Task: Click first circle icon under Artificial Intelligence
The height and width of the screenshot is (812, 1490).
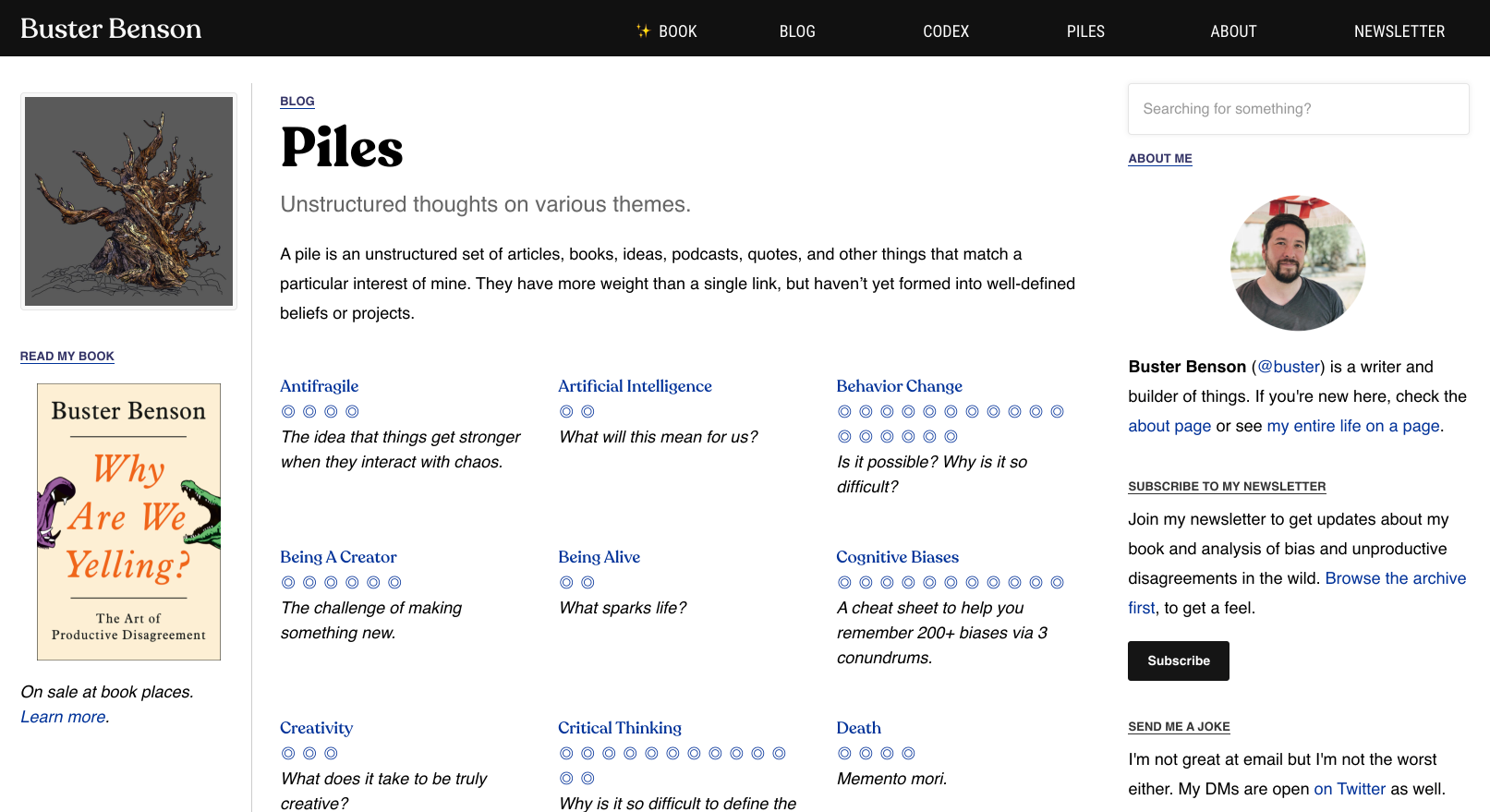Action: (566, 412)
